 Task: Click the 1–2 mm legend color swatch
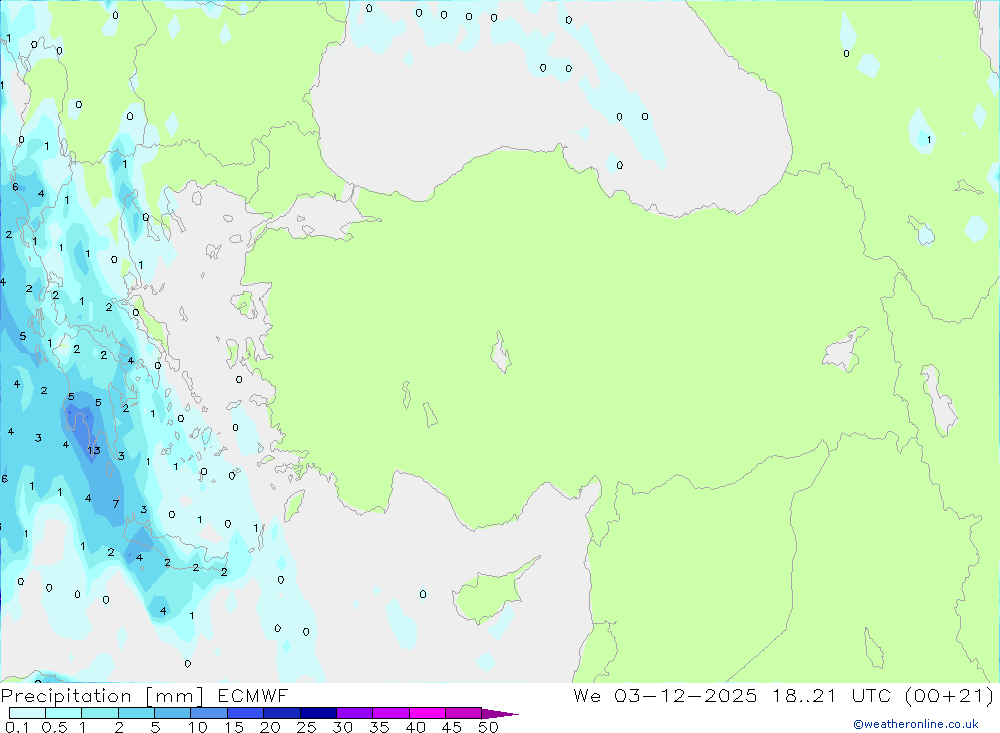tap(99, 713)
